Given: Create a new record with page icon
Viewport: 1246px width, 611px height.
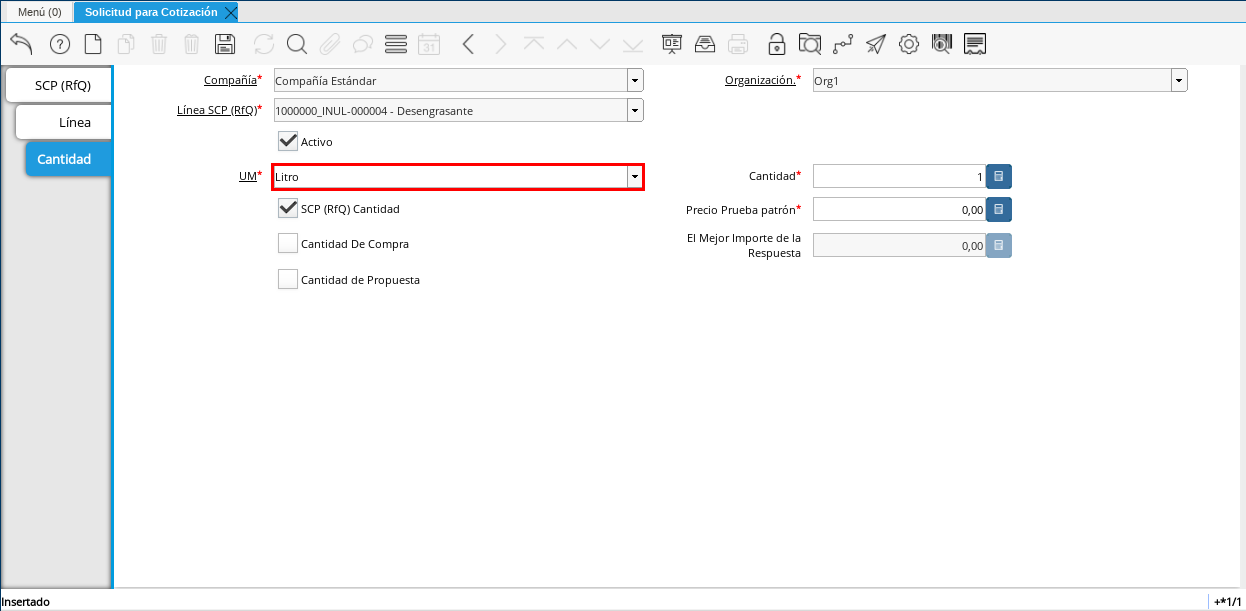Looking at the screenshot, I should (93, 44).
